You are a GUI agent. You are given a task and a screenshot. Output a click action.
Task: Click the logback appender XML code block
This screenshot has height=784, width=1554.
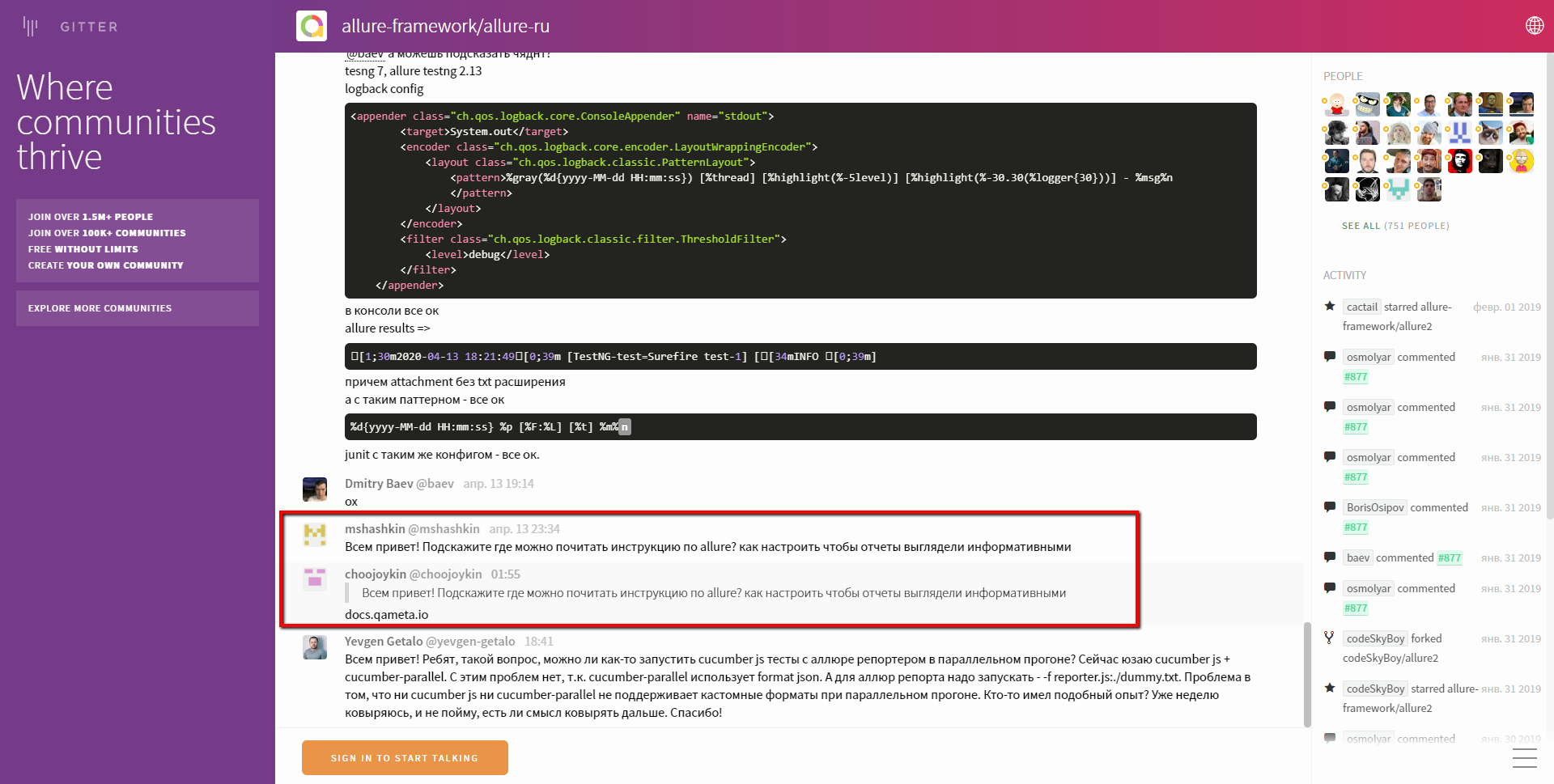(x=800, y=201)
